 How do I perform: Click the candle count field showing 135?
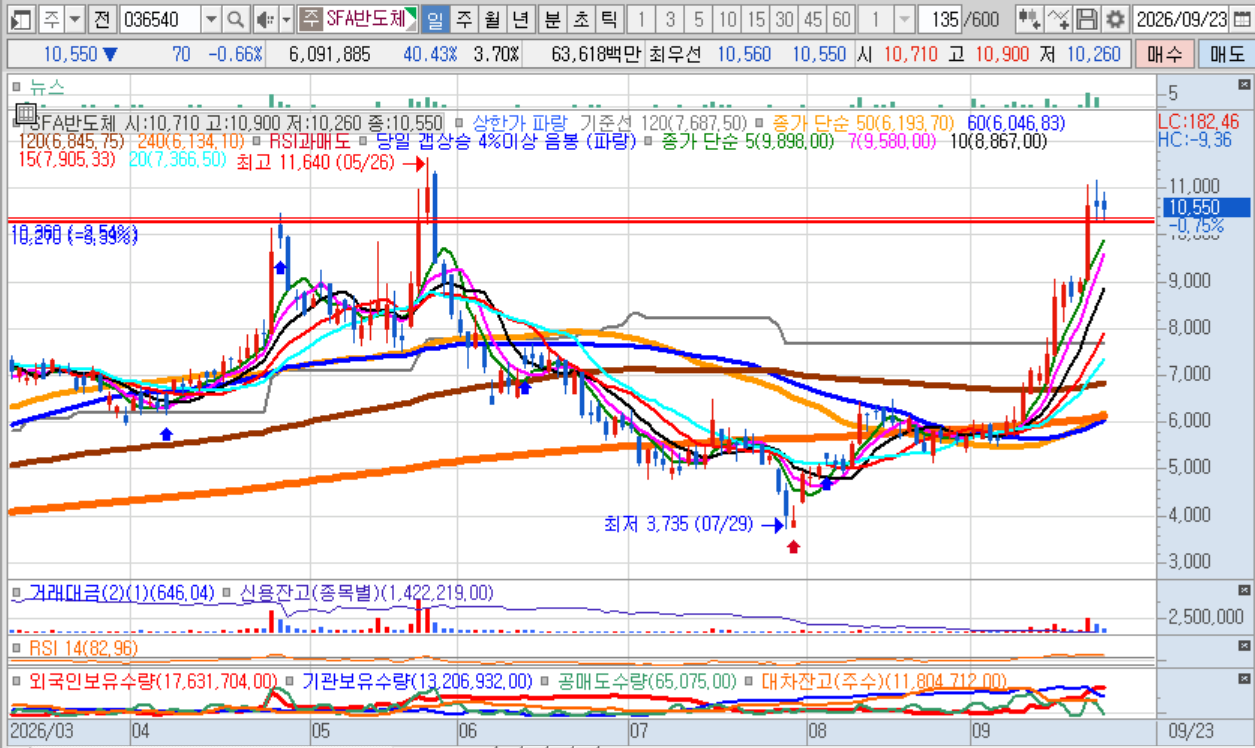pos(939,19)
